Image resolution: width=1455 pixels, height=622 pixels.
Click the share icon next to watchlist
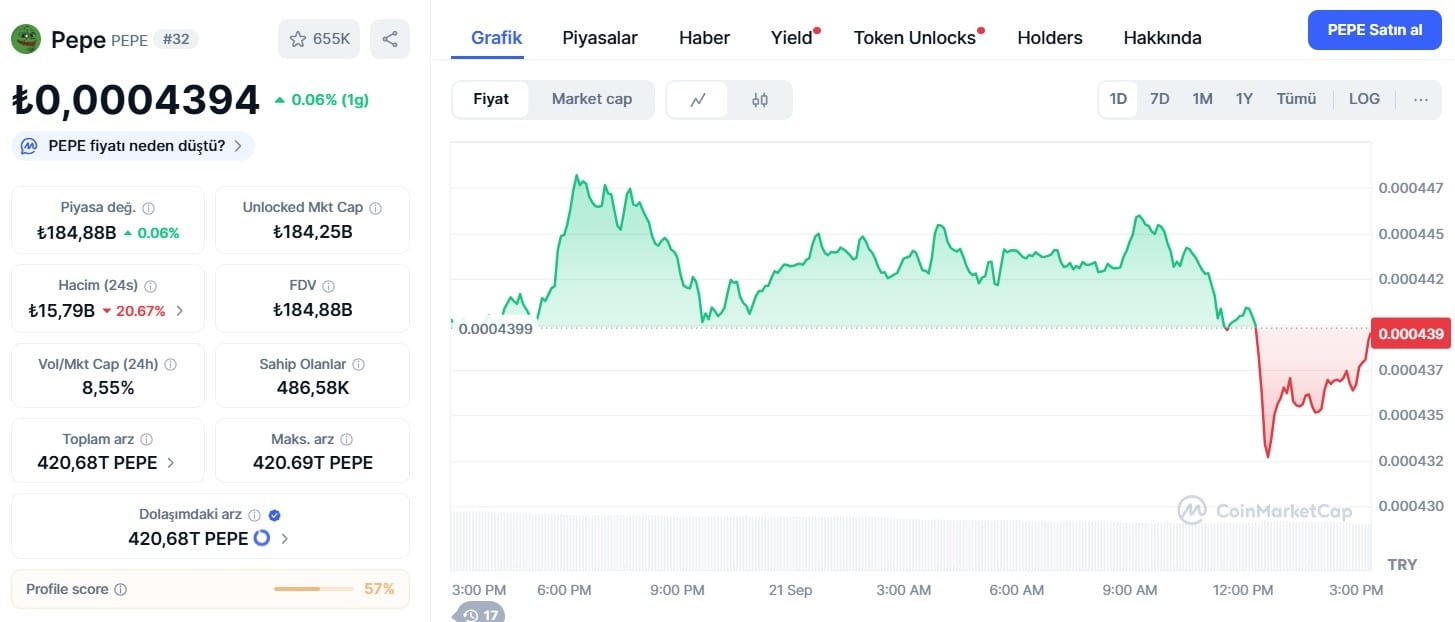click(390, 39)
